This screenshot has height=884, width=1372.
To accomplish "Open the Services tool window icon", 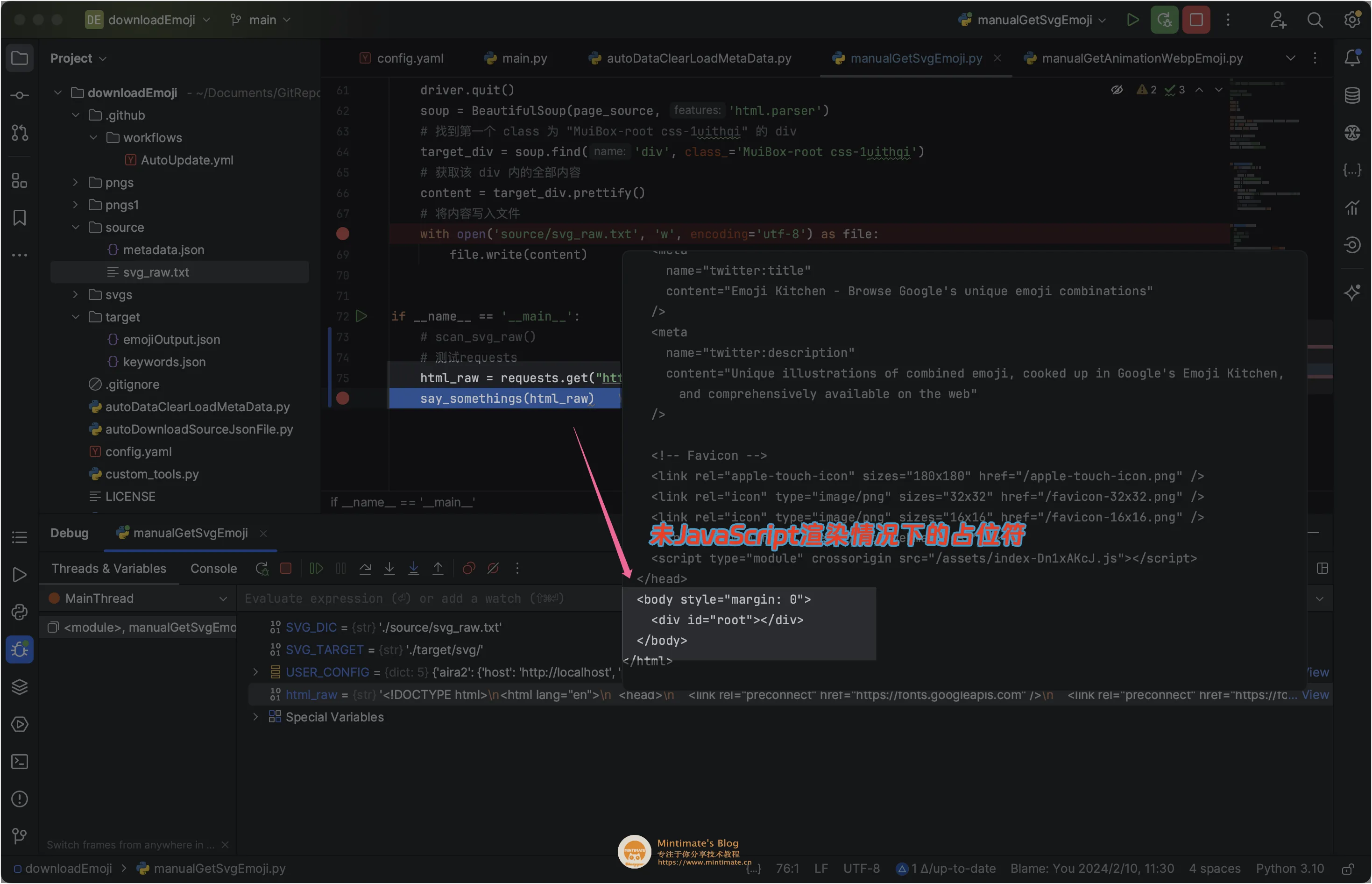I will (x=20, y=724).
